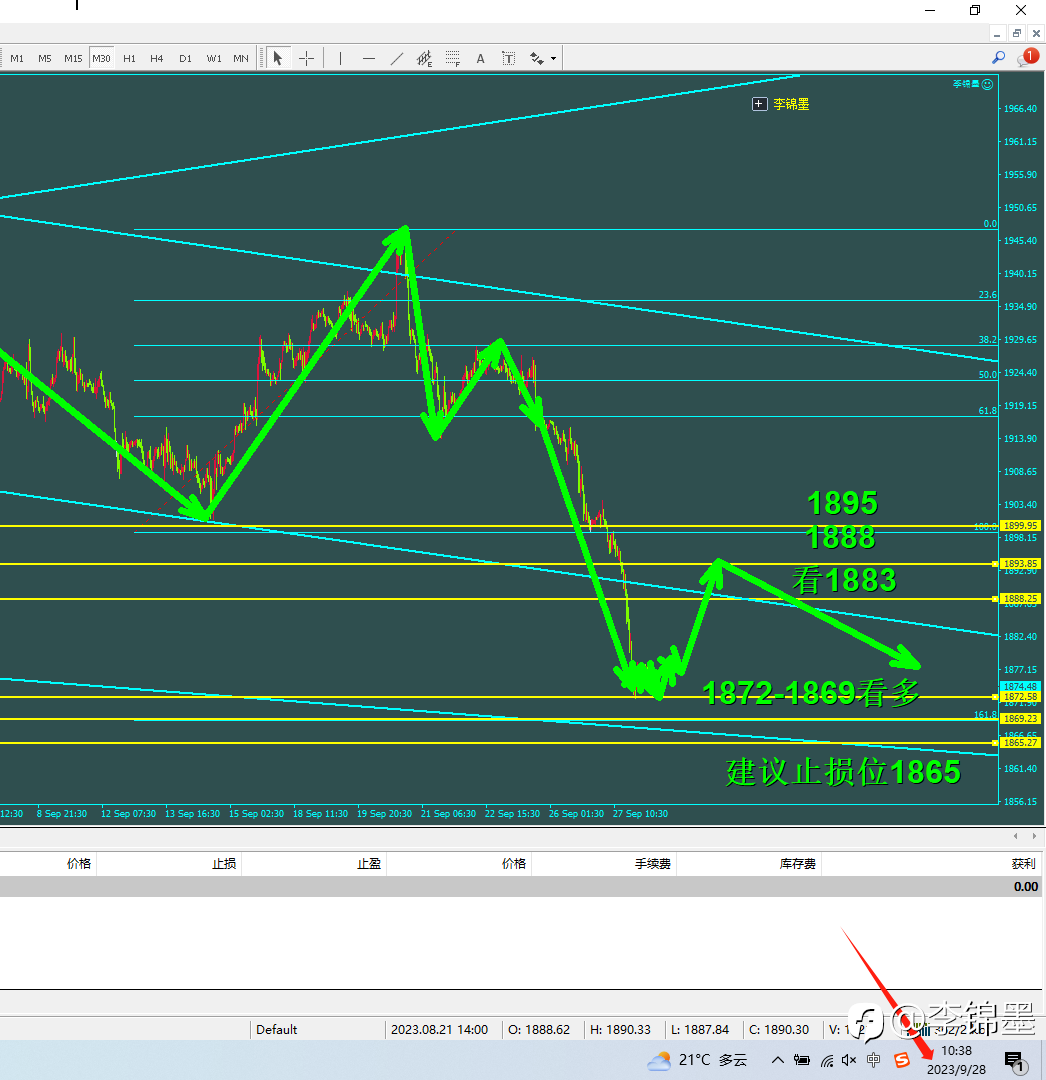Open the arrows objects tool

tap(537, 59)
